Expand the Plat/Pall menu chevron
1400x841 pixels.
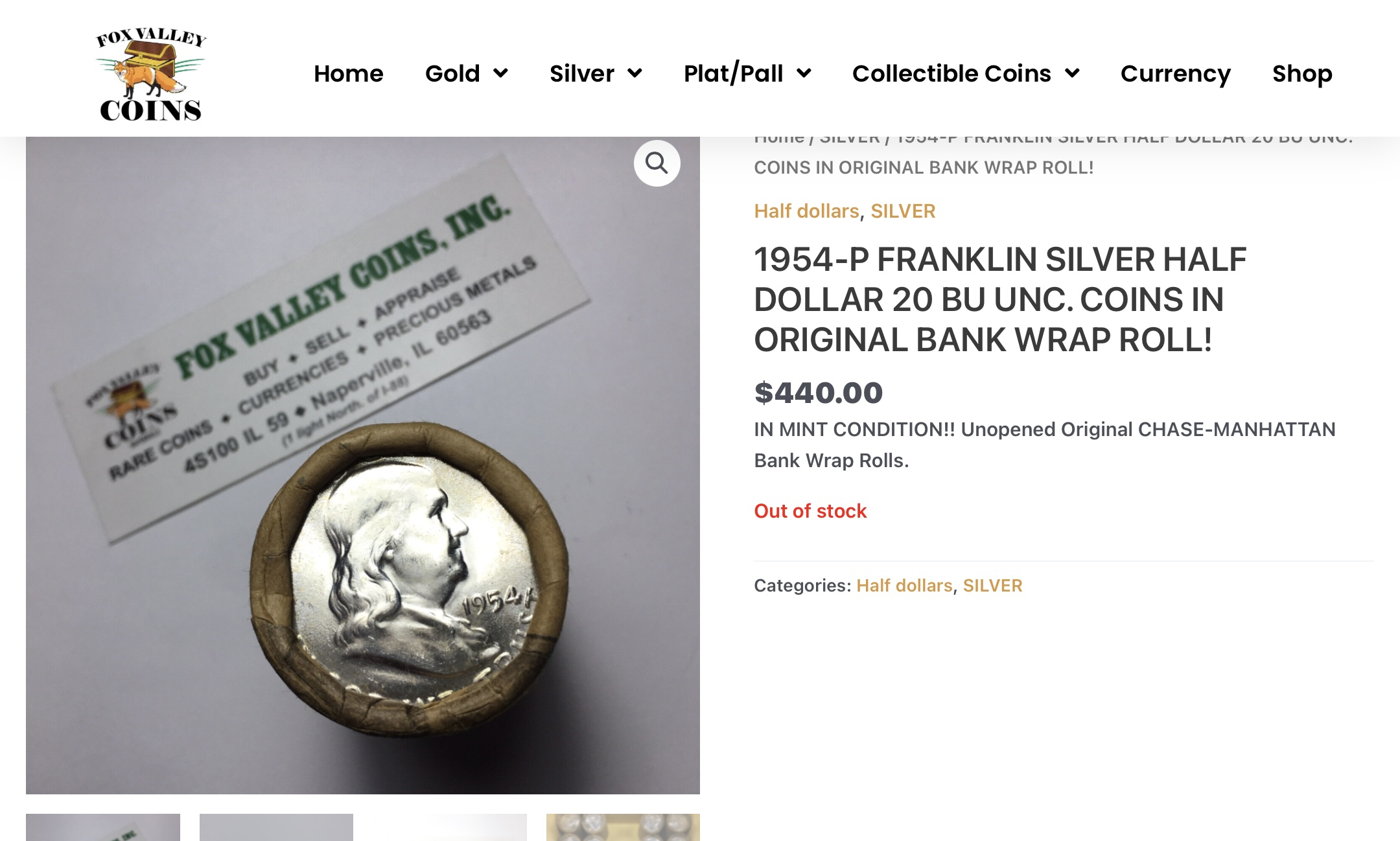coord(804,73)
